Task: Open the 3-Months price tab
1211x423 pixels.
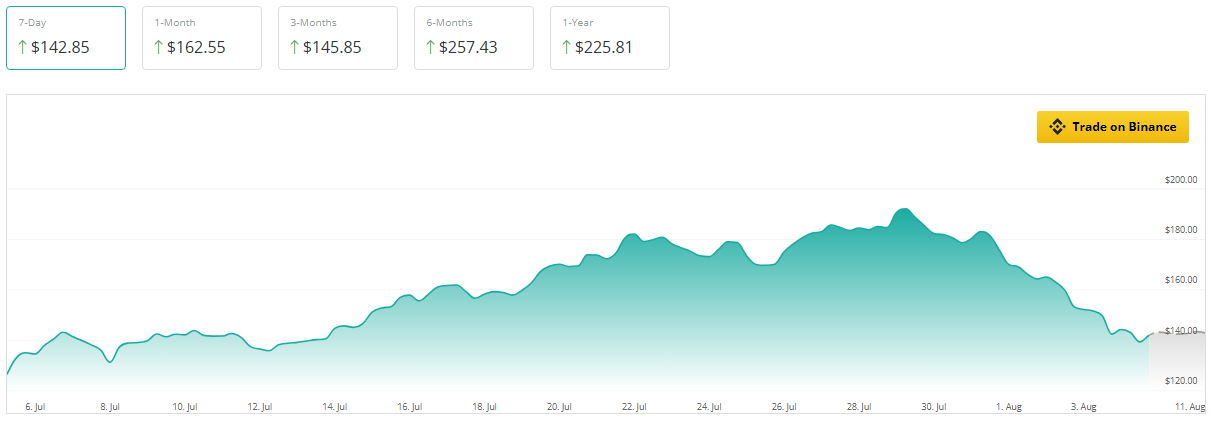Action: click(x=338, y=38)
